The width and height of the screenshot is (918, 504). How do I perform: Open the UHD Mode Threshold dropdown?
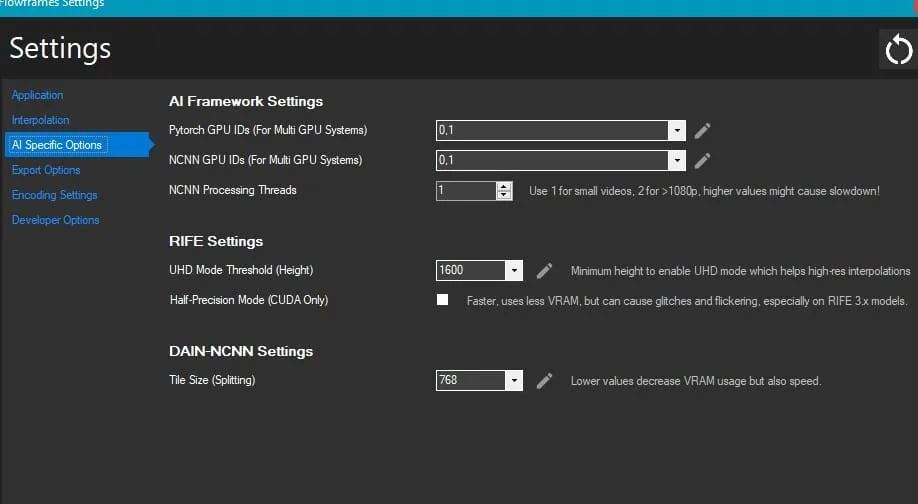pyautogui.click(x=513, y=270)
